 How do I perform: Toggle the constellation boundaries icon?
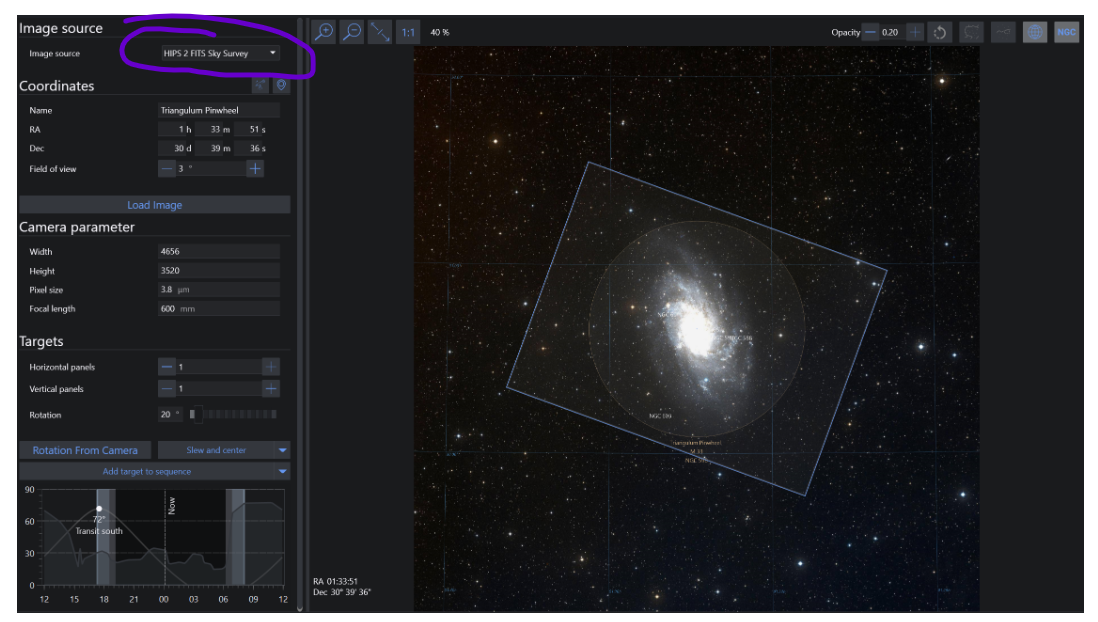[971, 32]
